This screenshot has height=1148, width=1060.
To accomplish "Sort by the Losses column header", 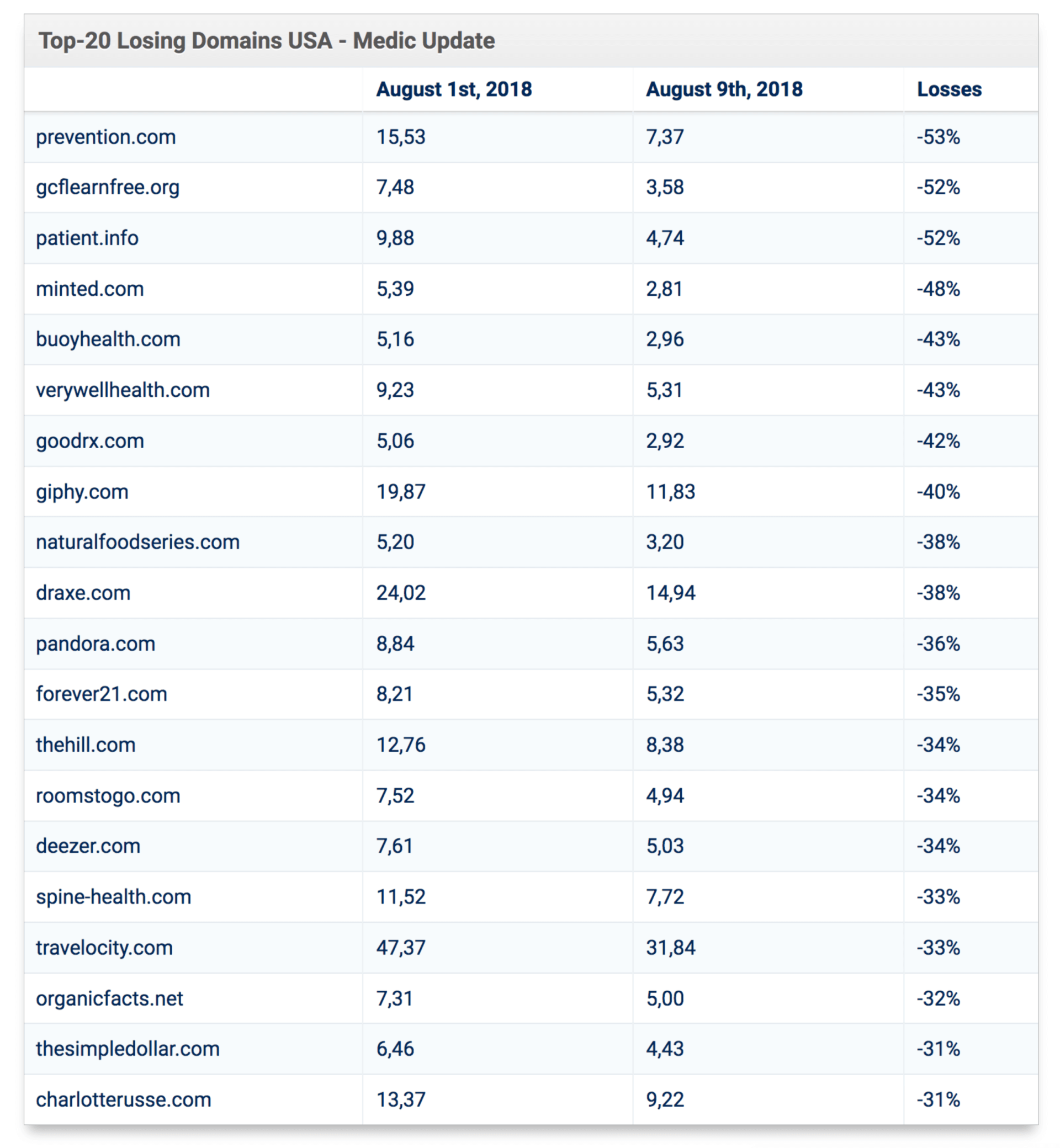I will pos(948,89).
